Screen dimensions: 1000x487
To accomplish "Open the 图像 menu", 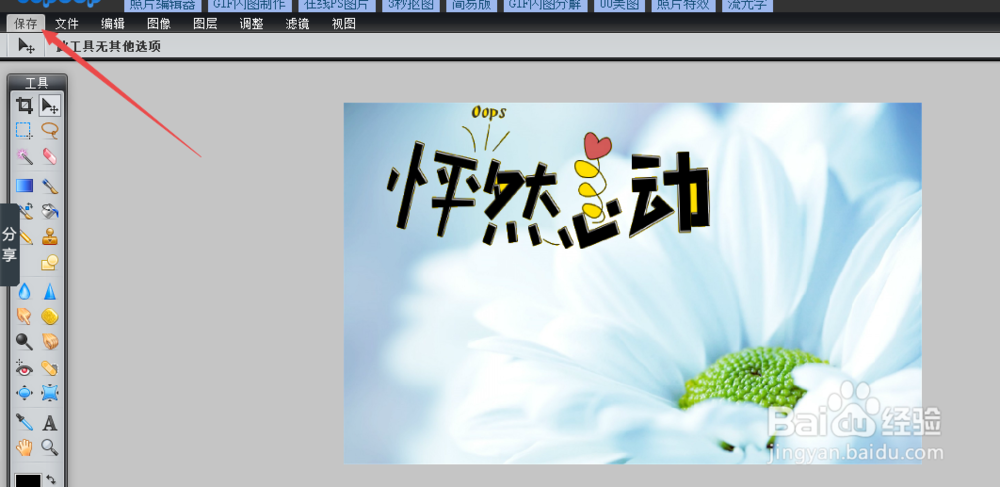I will 159,24.
